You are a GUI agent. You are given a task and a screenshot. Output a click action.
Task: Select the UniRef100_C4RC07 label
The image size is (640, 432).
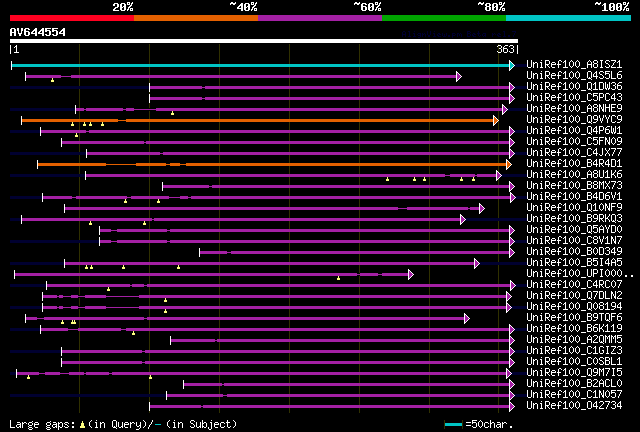click(x=574, y=285)
